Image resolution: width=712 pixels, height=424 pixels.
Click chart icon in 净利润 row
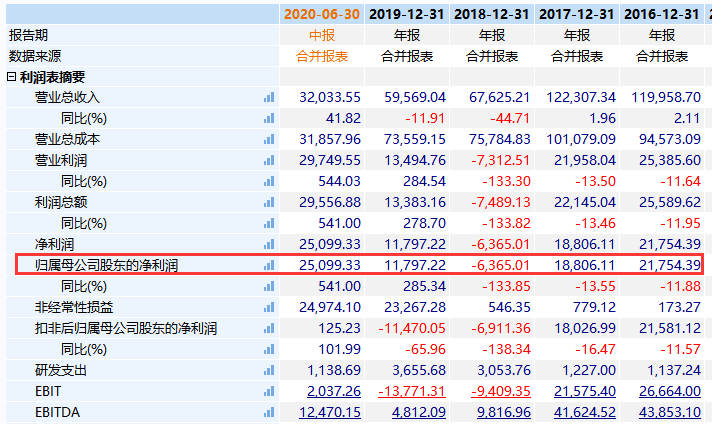pos(268,244)
